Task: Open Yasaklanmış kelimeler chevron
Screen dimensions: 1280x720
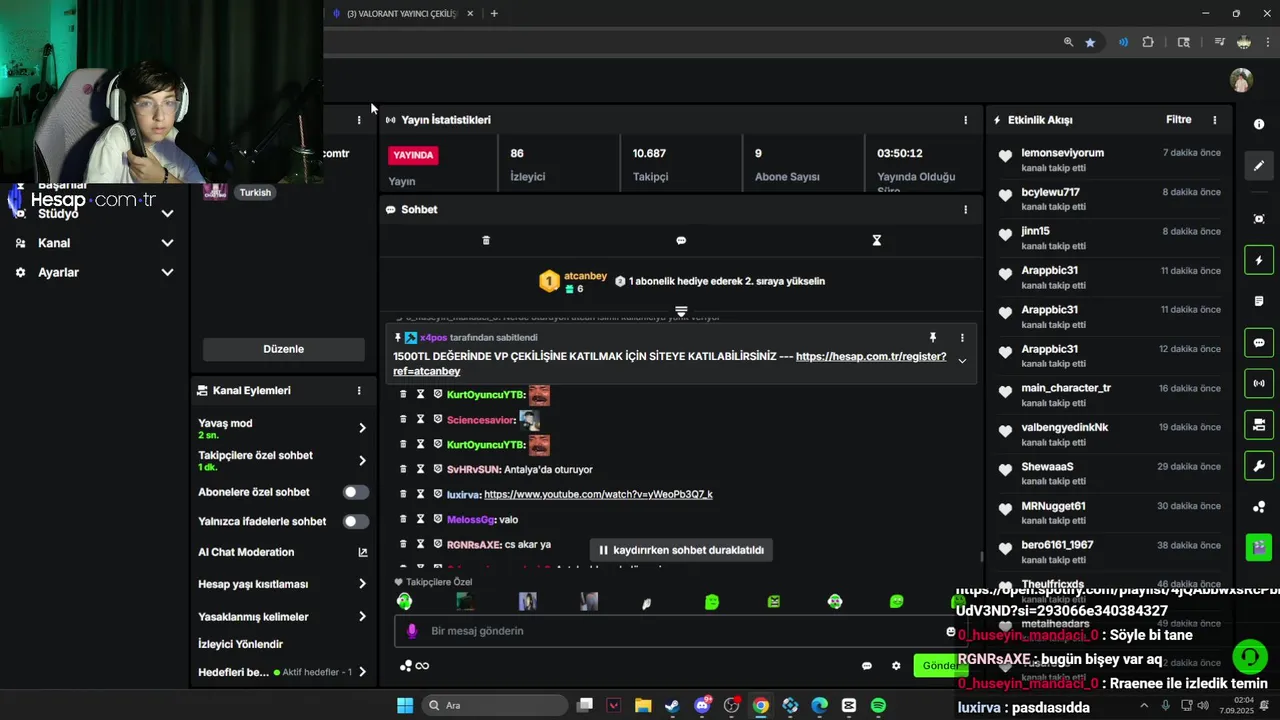Action: 362,617
